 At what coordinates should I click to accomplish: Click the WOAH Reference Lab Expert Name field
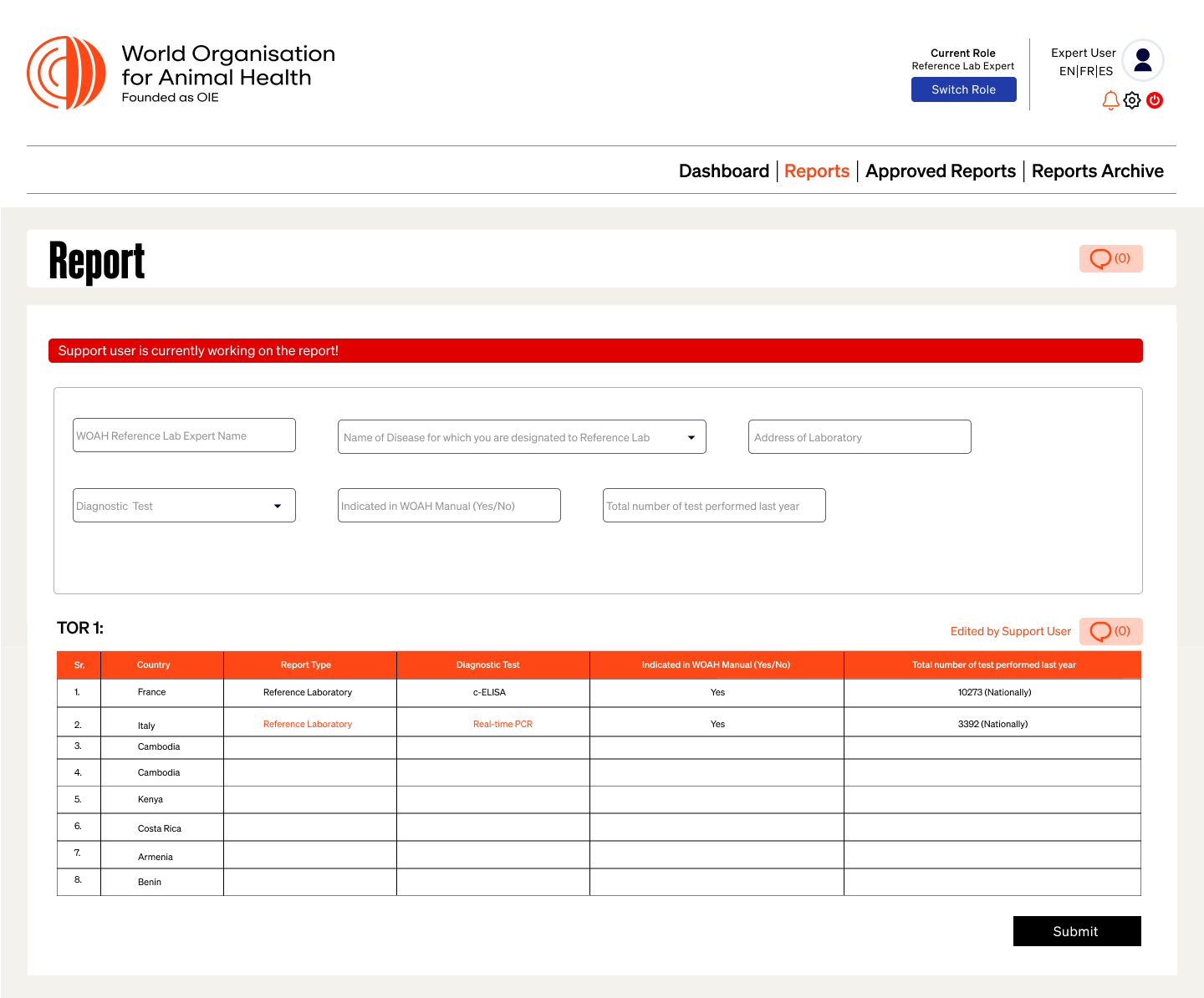(184, 435)
